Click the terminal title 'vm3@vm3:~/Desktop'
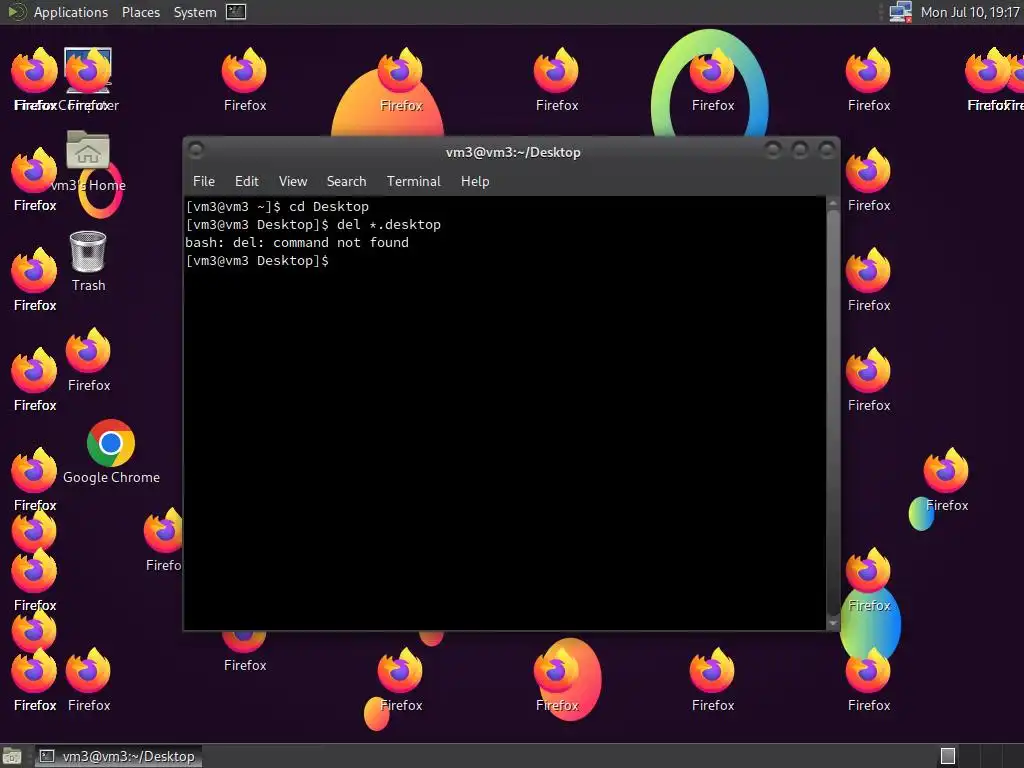The height and width of the screenshot is (768, 1024). [x=513, y=152]
